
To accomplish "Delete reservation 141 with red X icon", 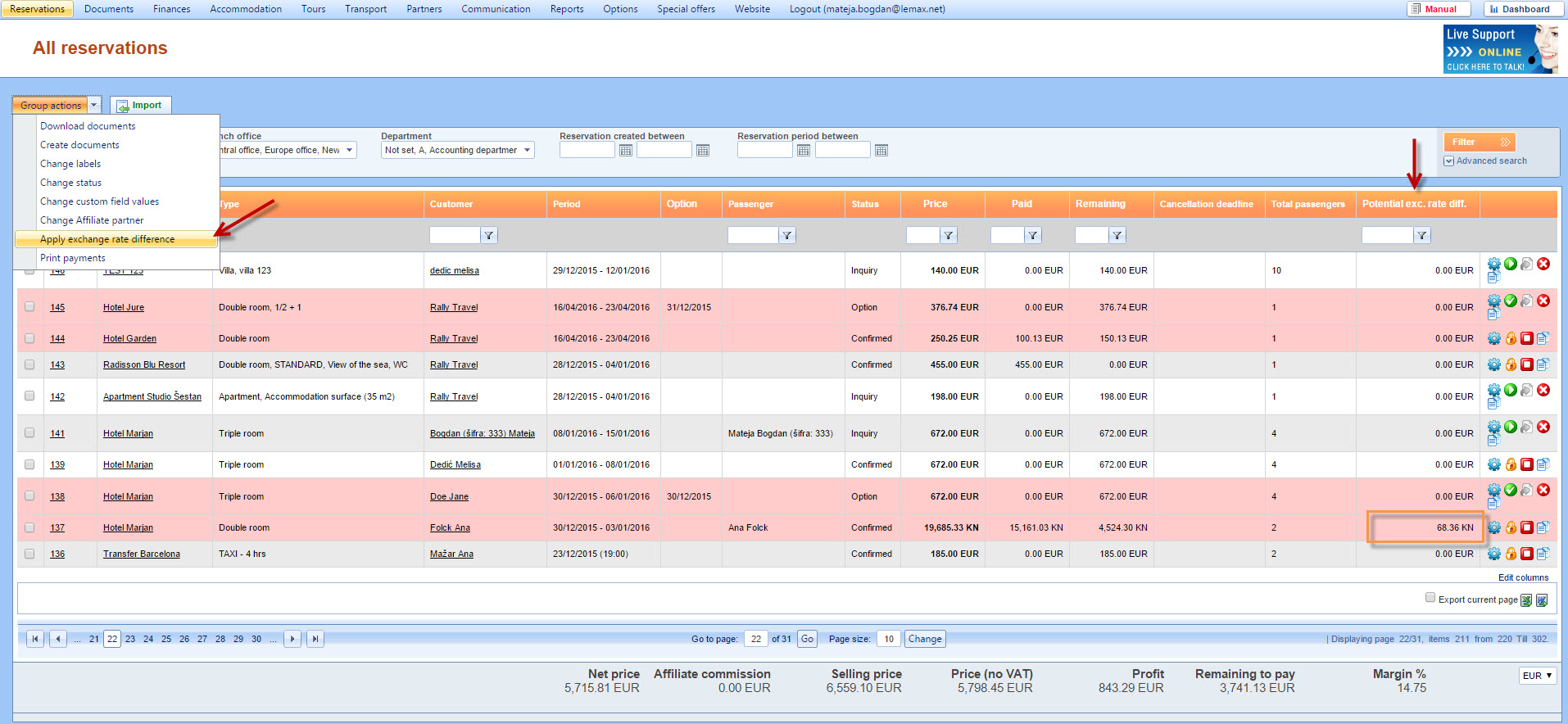I will (x=1543, y=427).
